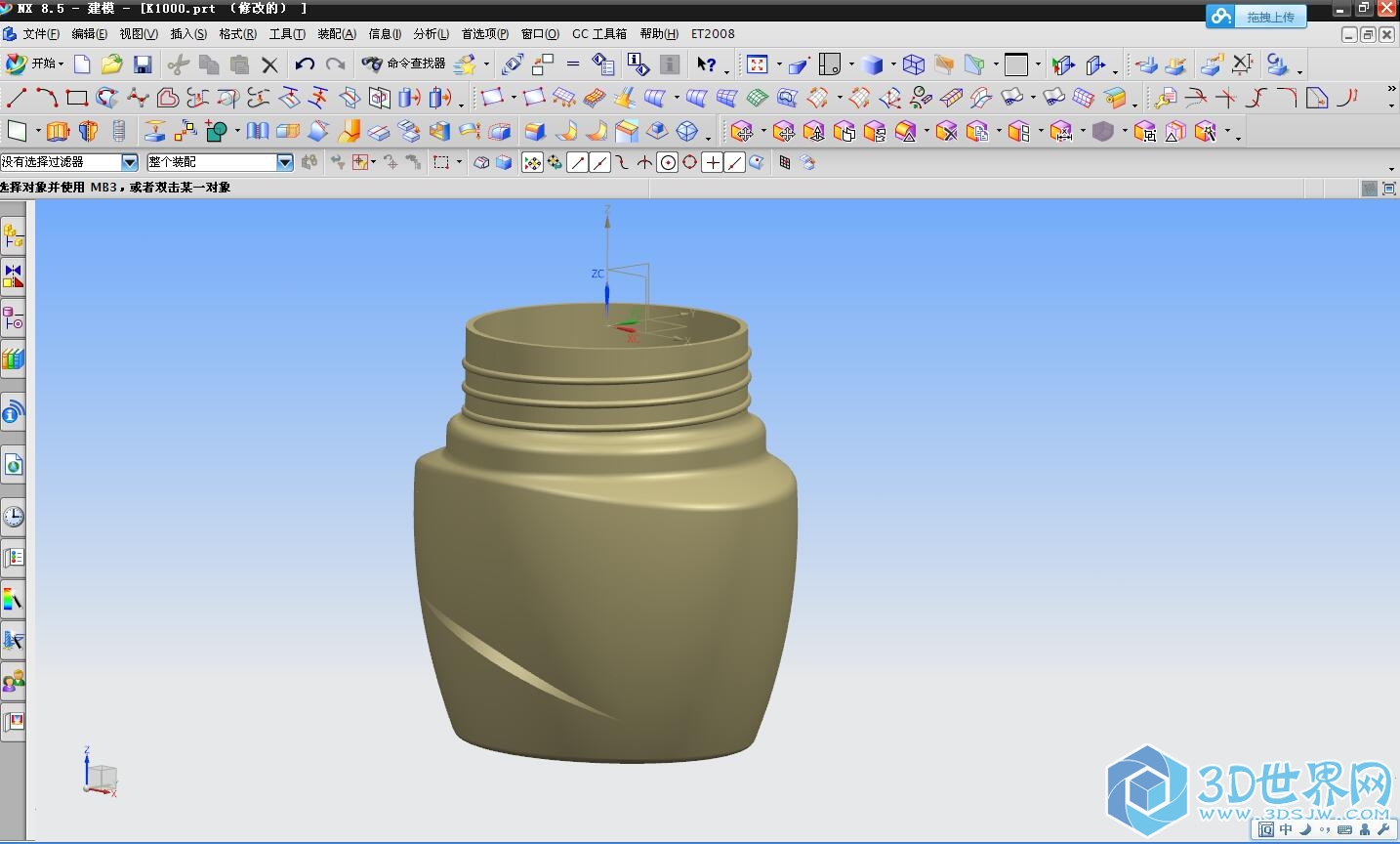The image size is (1400, 844).
Task: Open the 整个装配 scope dropdown
Action: (x=285, y=162)
